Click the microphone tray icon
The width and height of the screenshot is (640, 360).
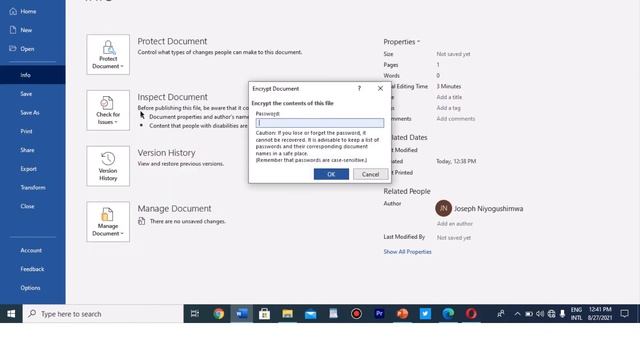coord(562,314)
